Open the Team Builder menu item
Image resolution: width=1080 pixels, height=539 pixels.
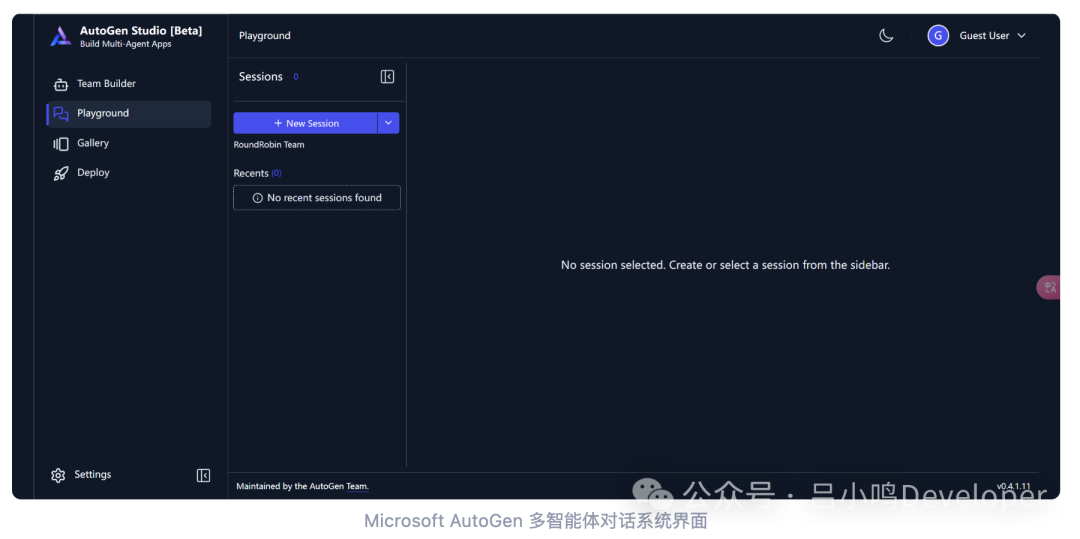[x=129, y=84]
